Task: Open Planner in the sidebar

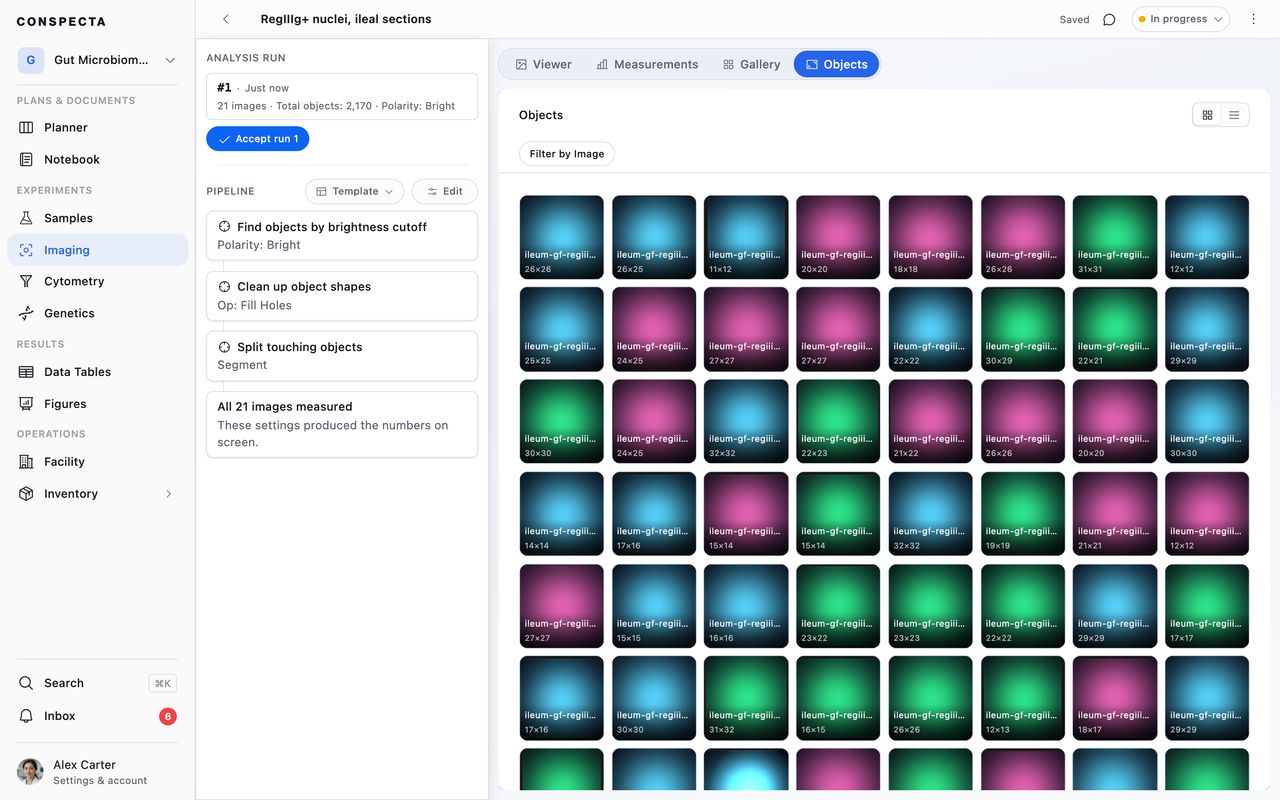Action: coord(97,127)
